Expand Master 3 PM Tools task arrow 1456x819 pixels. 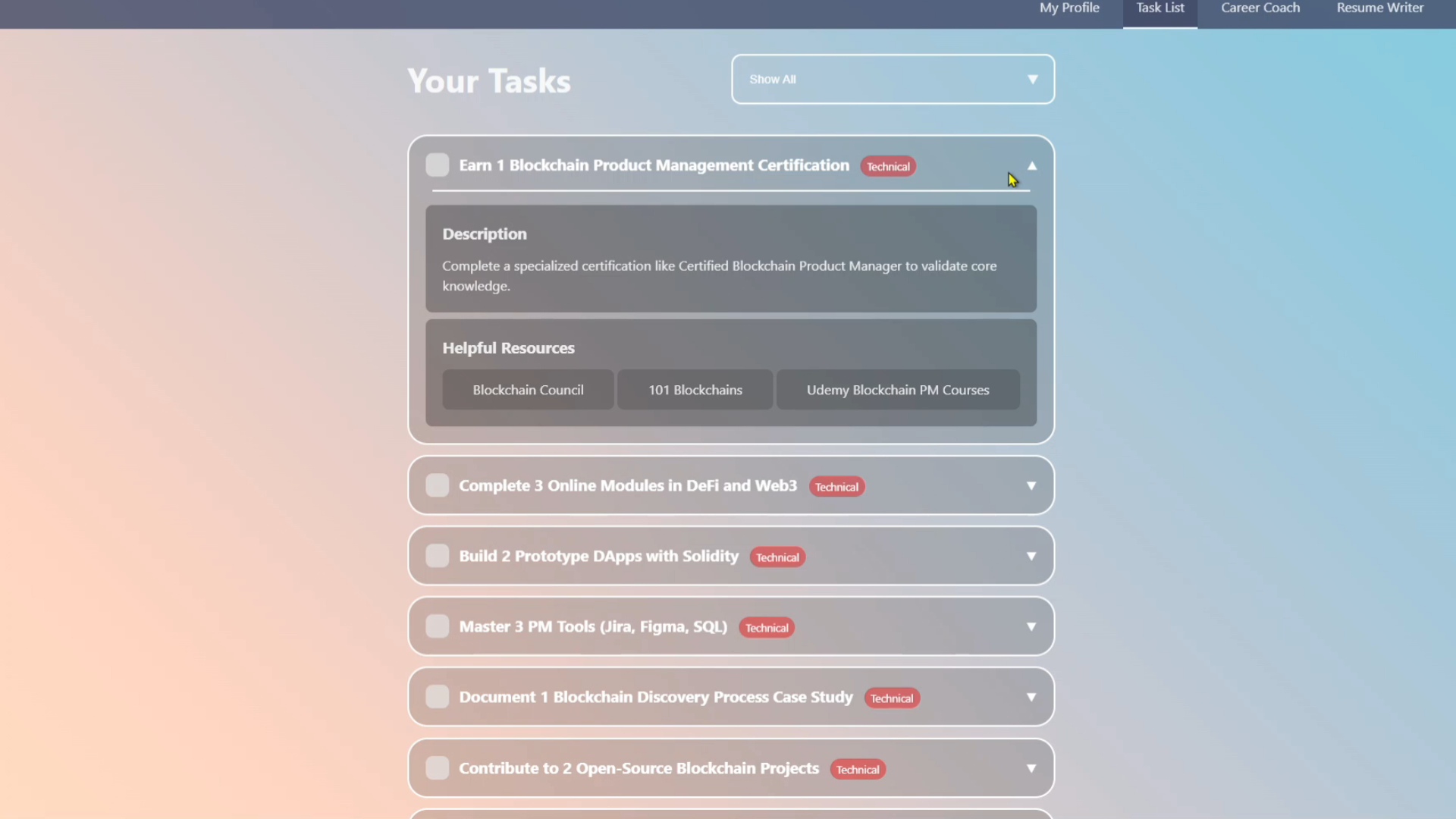point(1031,627)
